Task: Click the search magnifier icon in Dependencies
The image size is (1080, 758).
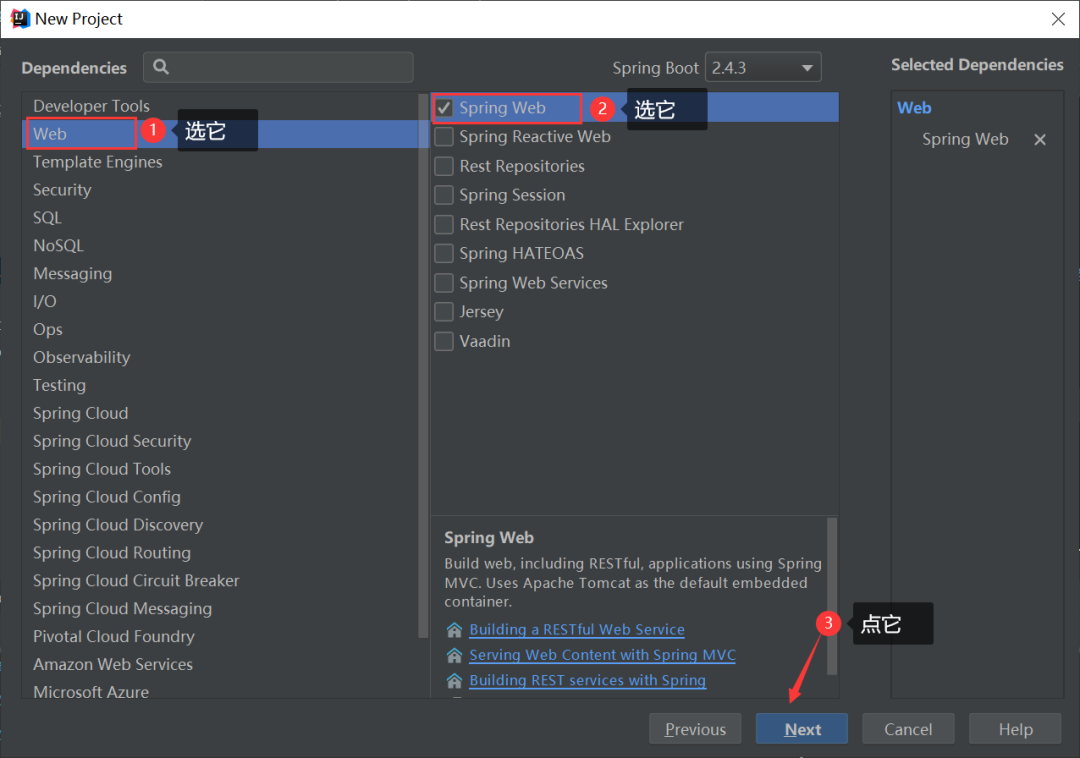Action: click(x=161, y=67)
